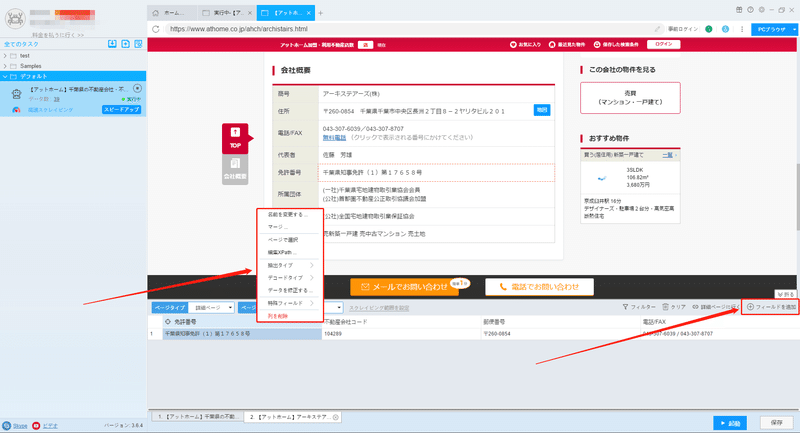
Task: Click スクレイピング範囲を設定 link
Action: pos(379,308)
